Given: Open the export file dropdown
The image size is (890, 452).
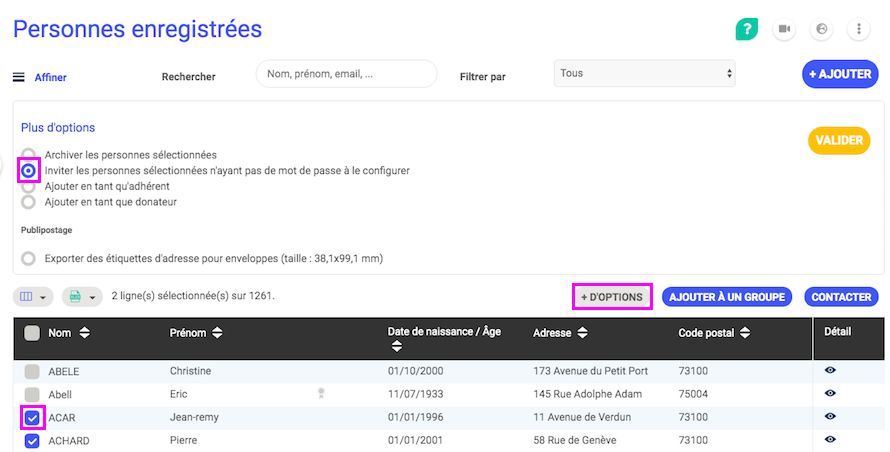Looking at the screenshot, I should [82, 297].
